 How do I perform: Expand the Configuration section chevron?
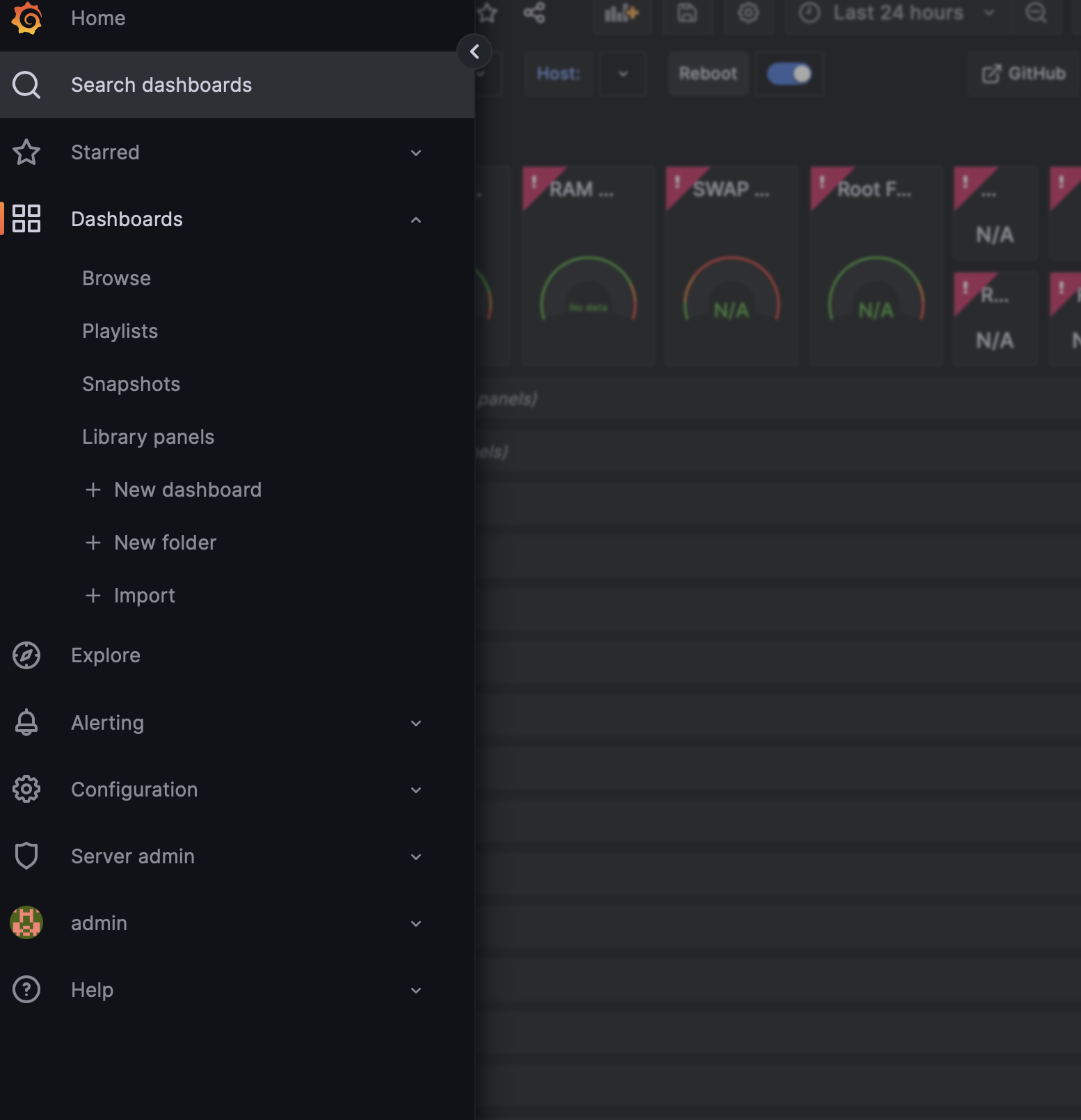pyautogui.click(x=416, y=790)
